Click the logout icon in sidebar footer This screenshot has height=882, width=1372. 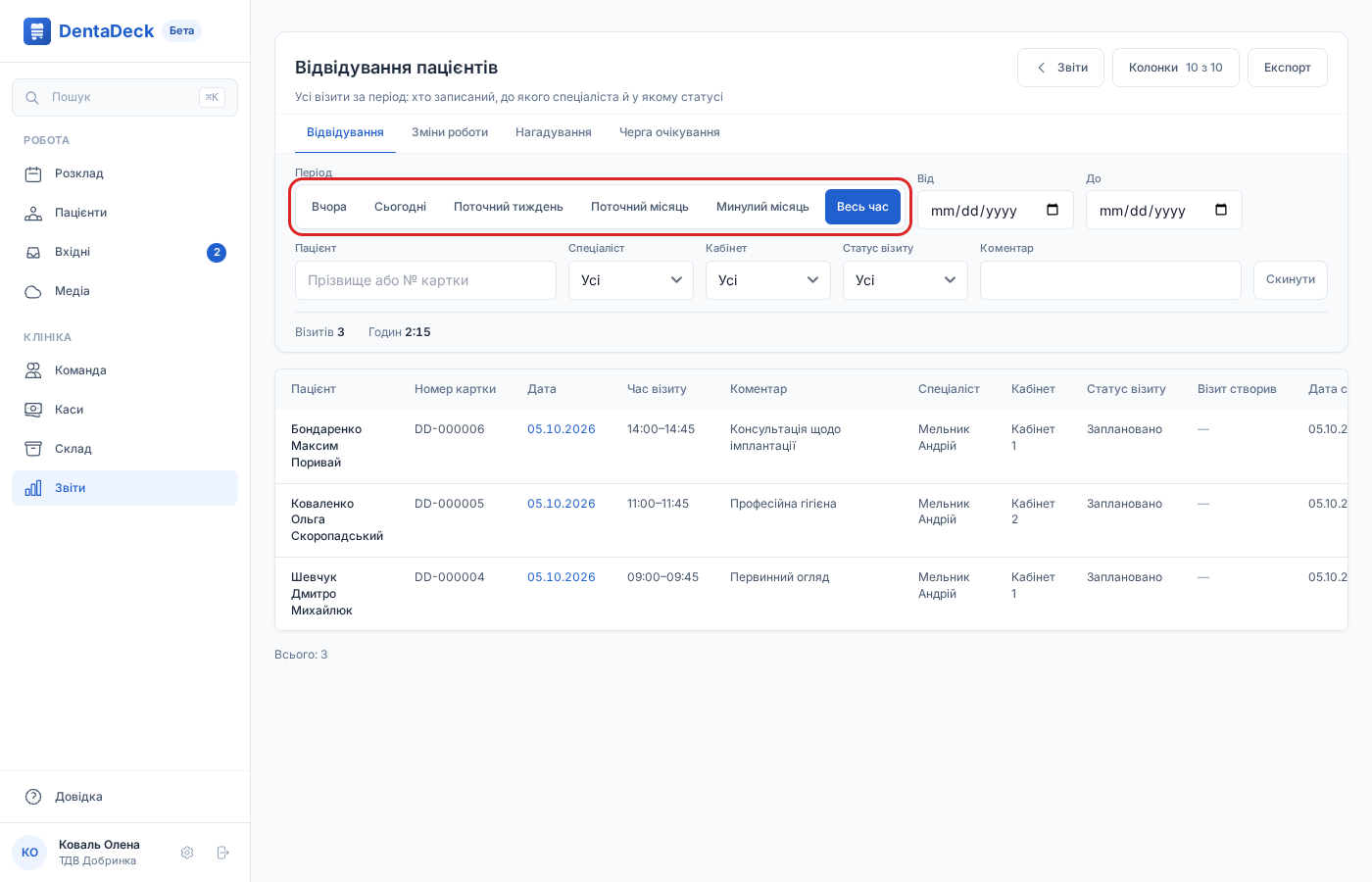(222, 853)
